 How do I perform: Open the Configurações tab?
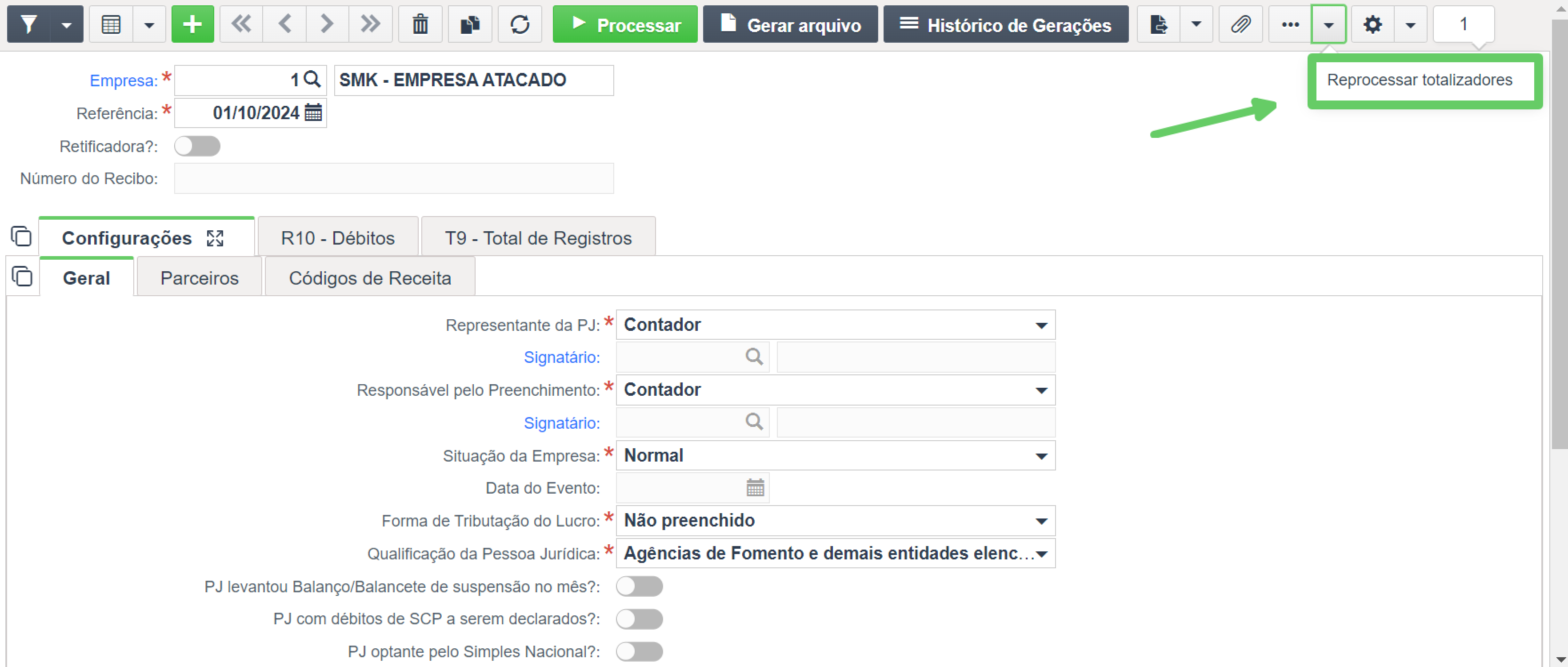(x=127, y=238)
